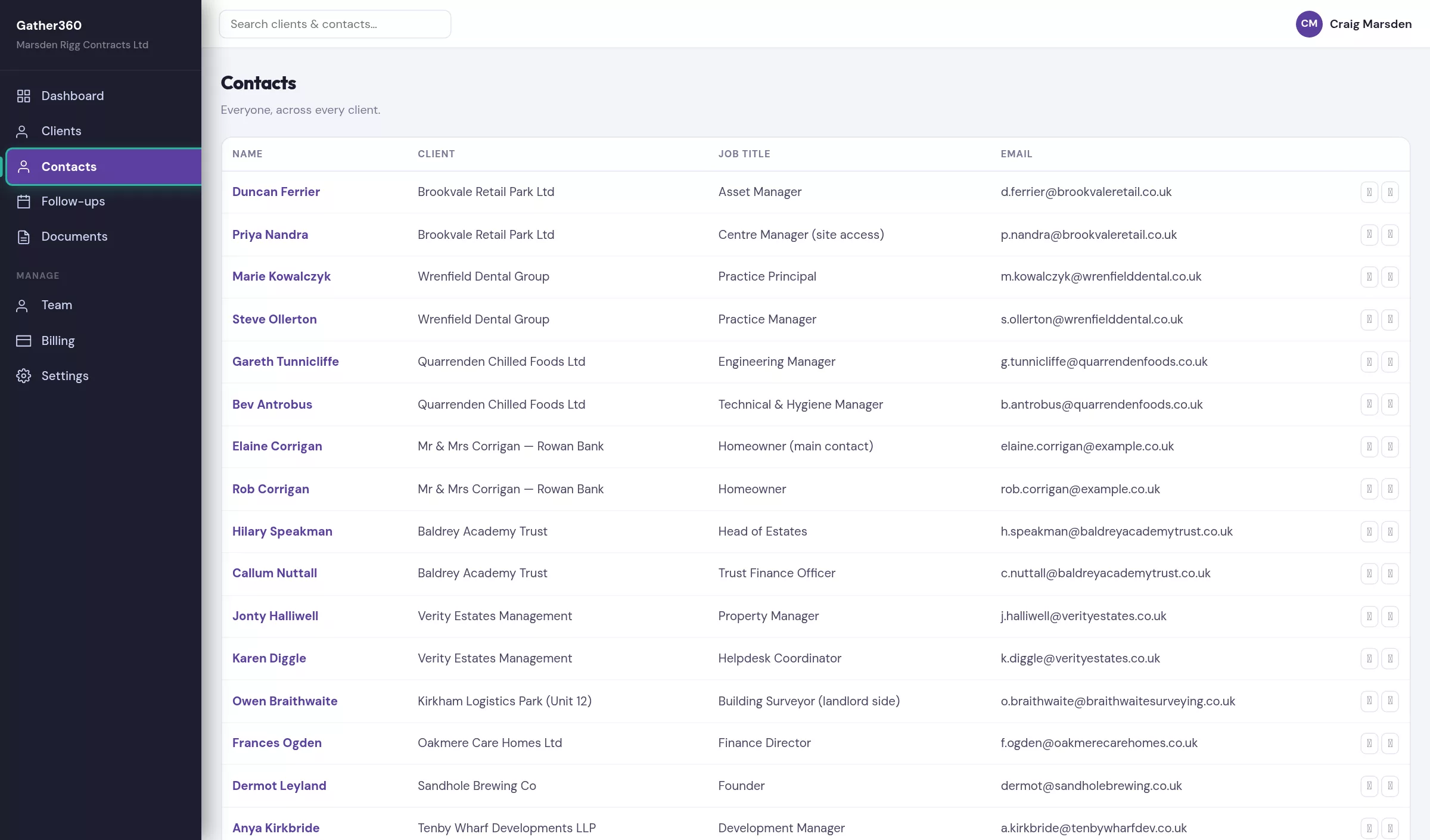The width and height of the screenshot is (1430, 840).
Task: Open Craig Marsden account name
Action: [x=1370, y=24]
